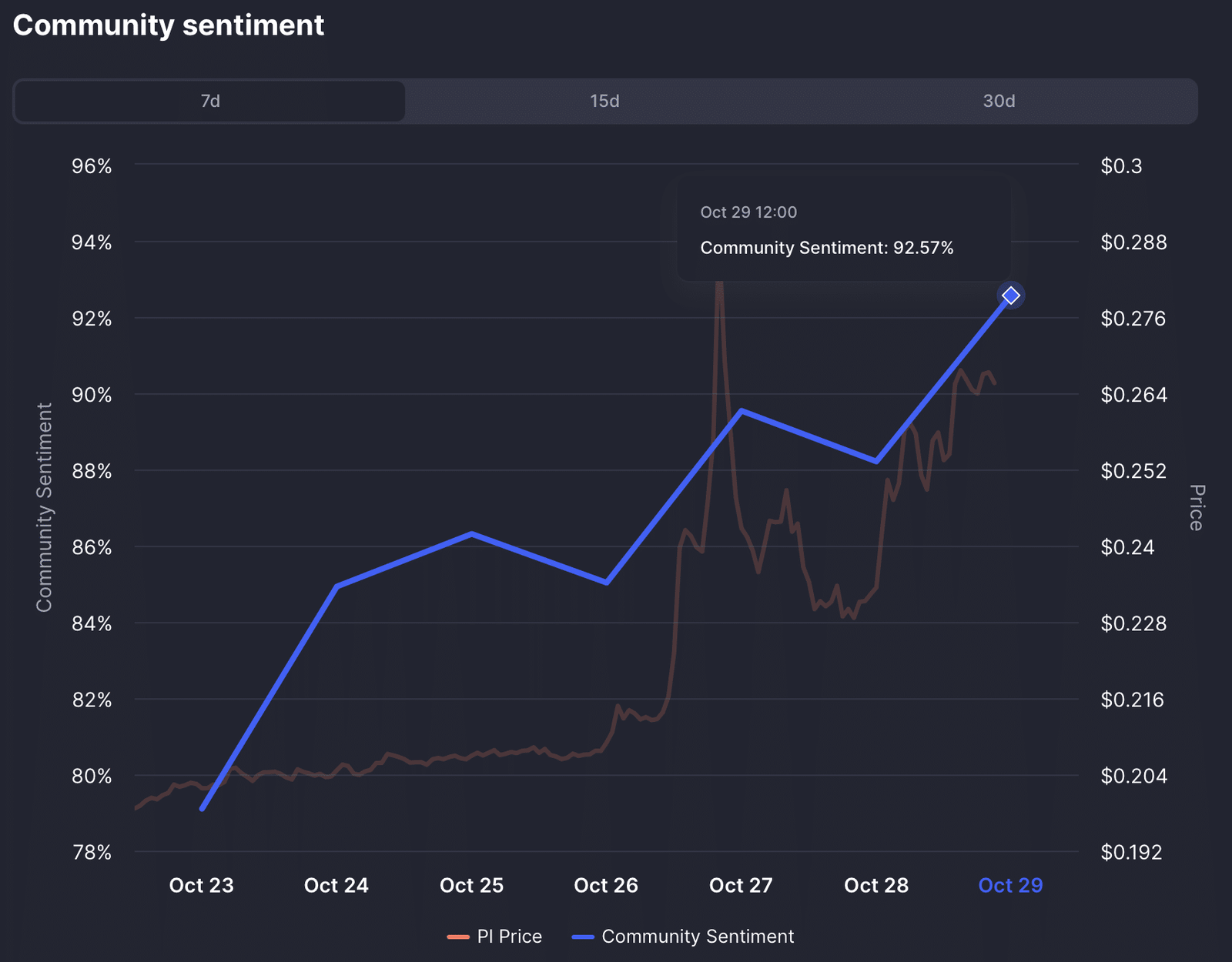
Task: Click the $0.204 price axis label
Action: coord(1133,776)
